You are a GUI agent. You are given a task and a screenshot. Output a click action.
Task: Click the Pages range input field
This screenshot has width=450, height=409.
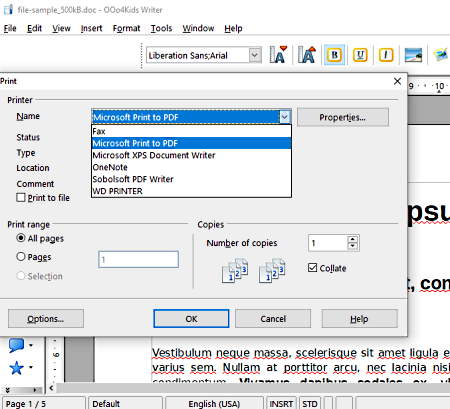tap(138, 259)
